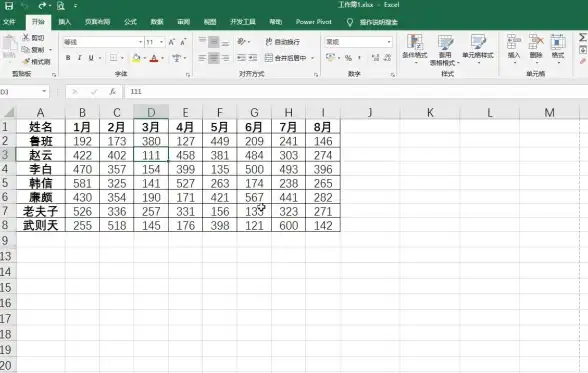
Task: Open the font name dropdown
Action: click(x=141, y=42)
